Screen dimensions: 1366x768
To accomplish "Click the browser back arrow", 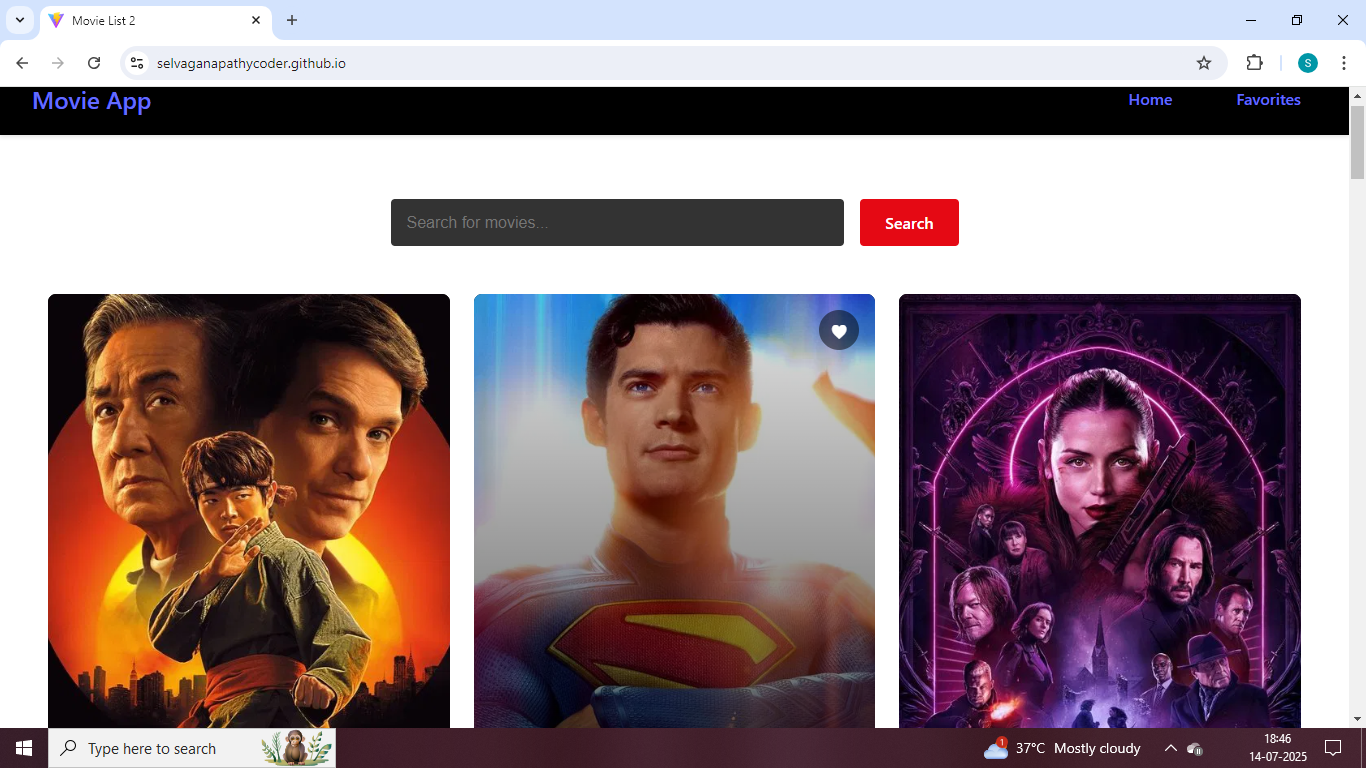I will [x=22, y=63].
